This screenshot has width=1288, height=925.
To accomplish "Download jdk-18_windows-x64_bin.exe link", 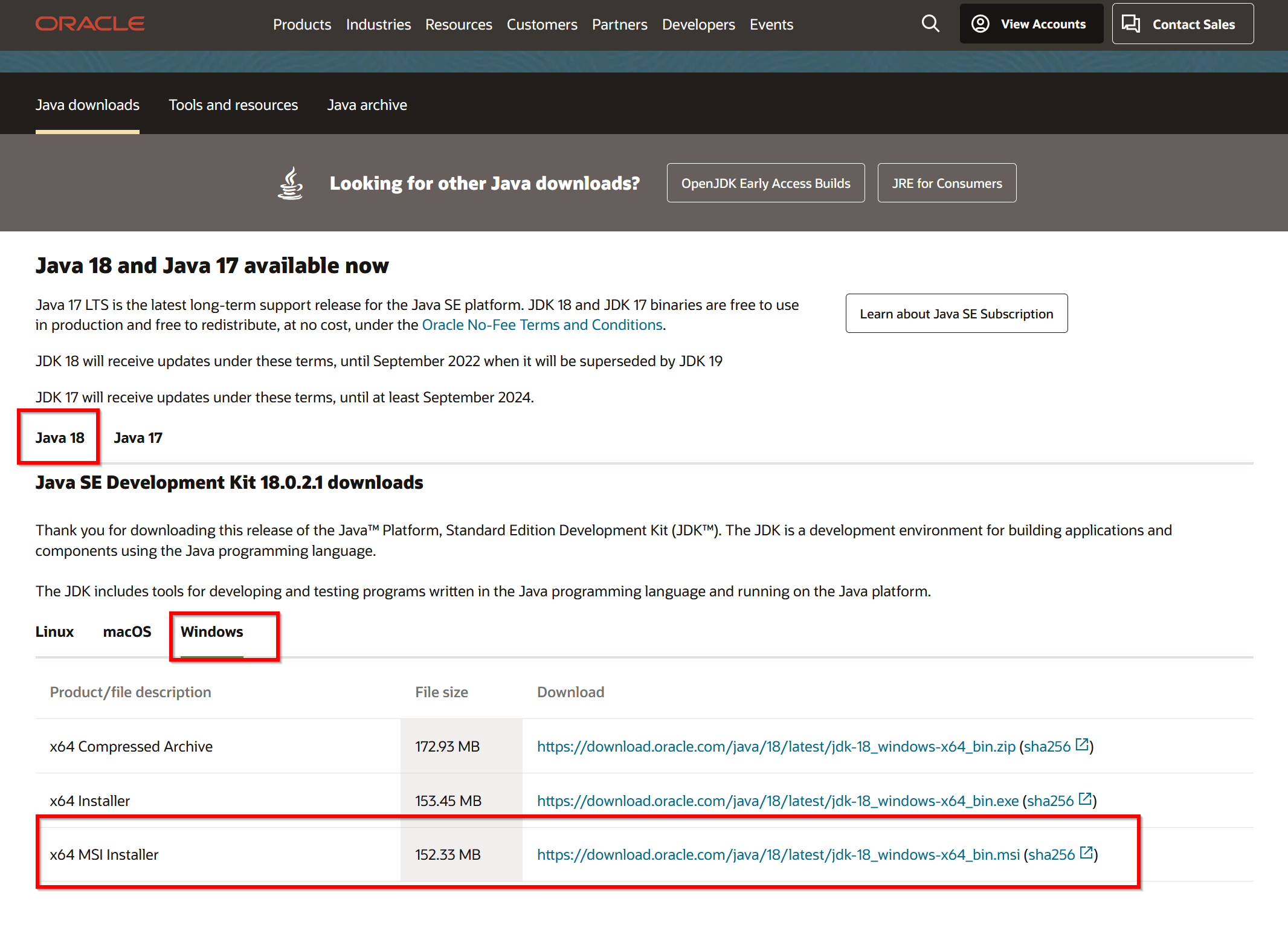I will [778, 801].
